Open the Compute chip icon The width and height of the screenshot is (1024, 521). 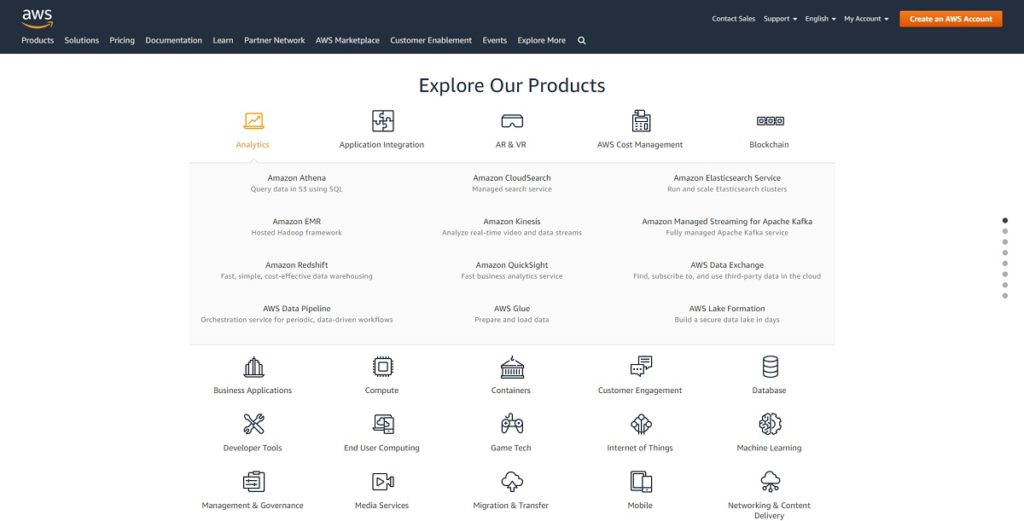[382, 367]
